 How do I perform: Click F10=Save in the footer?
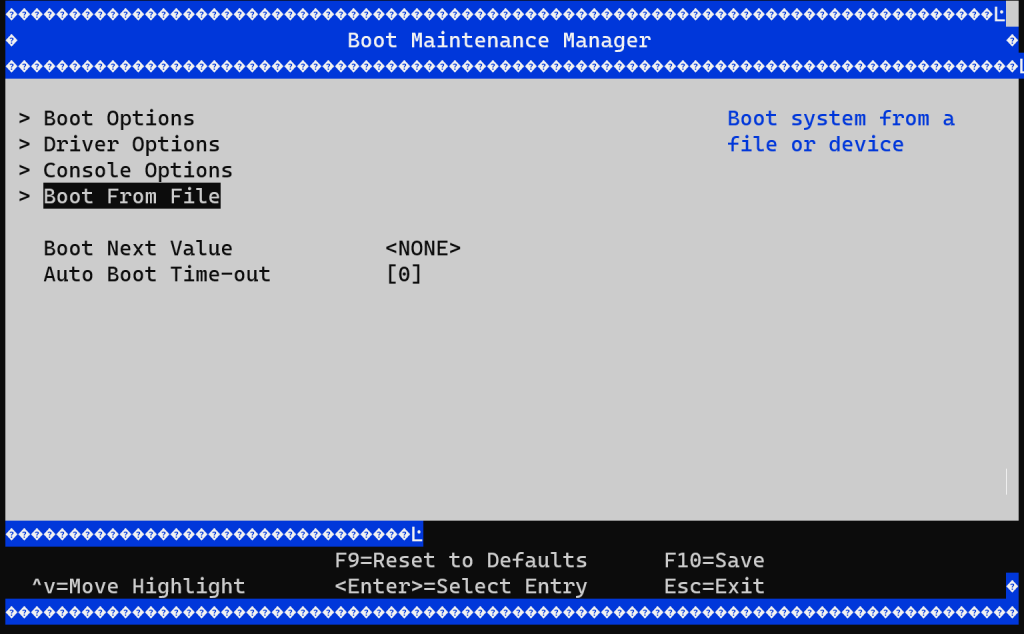point(714,561)
